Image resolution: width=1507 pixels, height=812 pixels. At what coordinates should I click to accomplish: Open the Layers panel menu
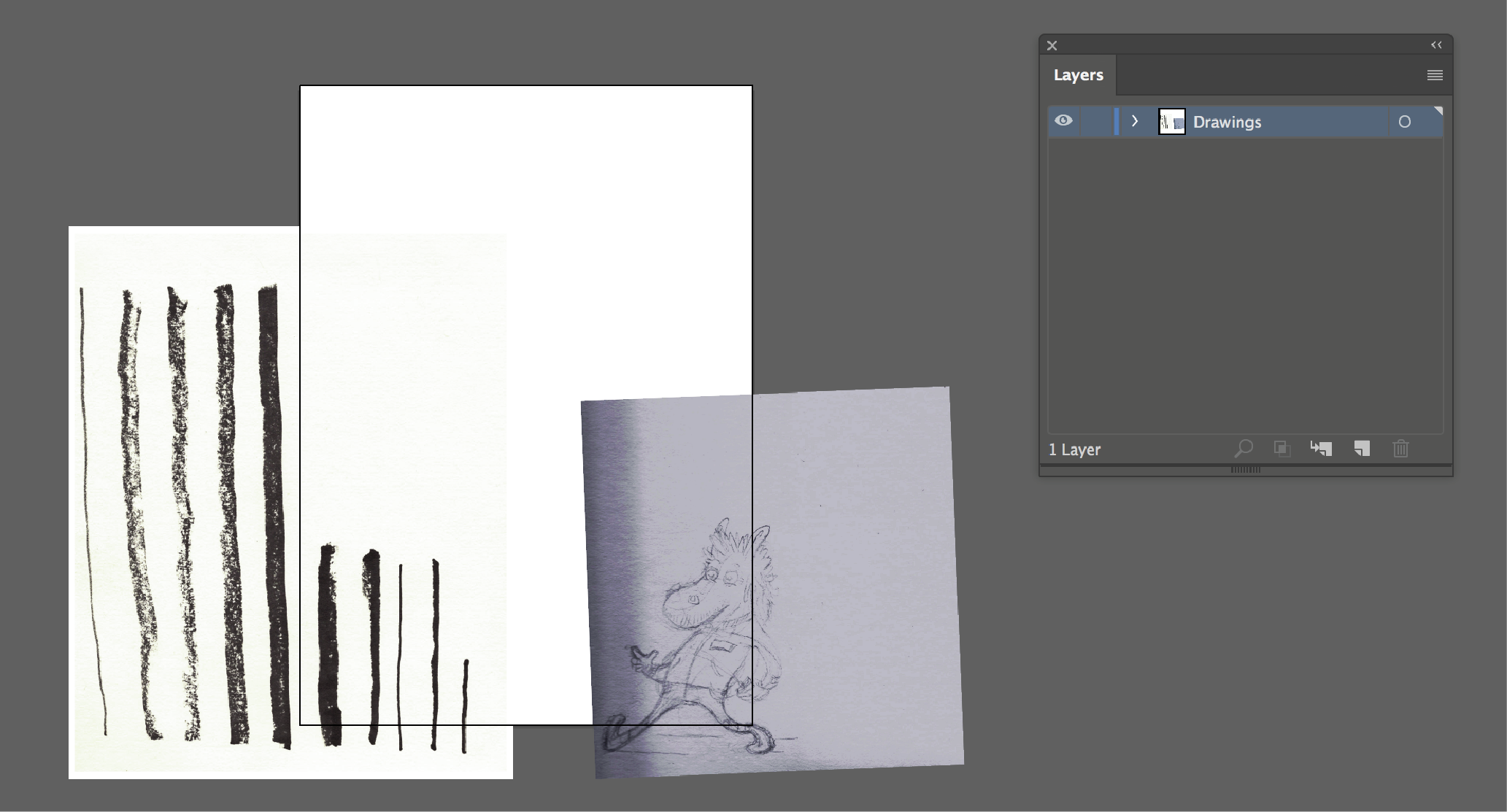1435,75
